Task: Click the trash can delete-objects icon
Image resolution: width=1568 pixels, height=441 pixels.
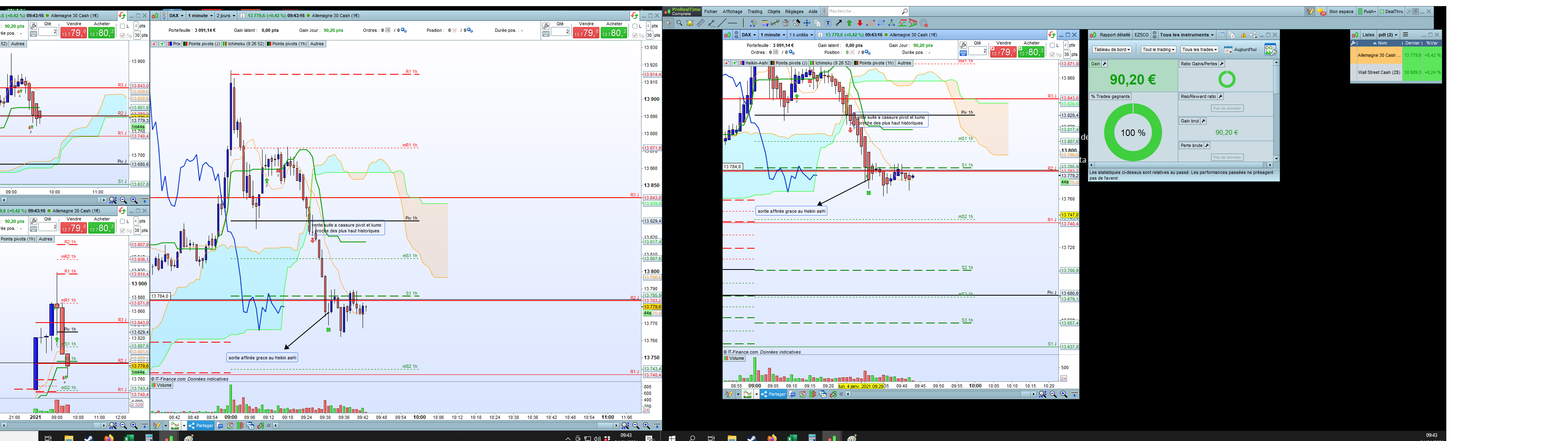Action: coord(786,23)
